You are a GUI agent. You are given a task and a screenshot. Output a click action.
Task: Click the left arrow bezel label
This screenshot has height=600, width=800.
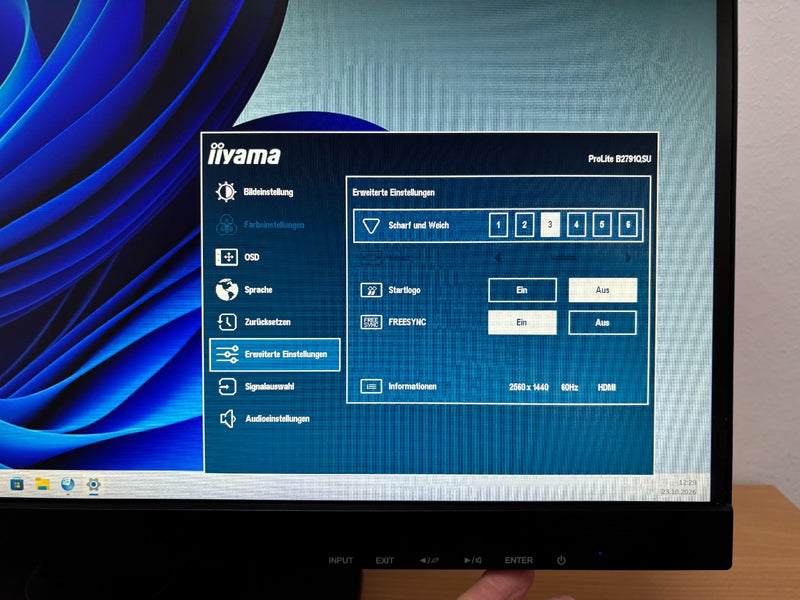[x=429, y=560]
